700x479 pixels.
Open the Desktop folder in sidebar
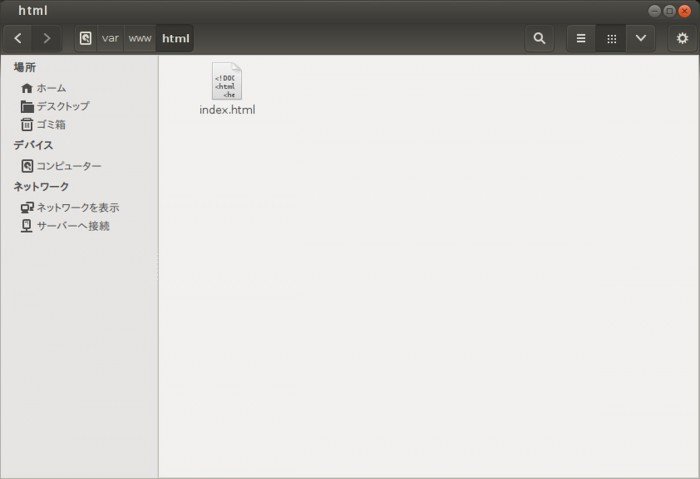coord(62,106)
